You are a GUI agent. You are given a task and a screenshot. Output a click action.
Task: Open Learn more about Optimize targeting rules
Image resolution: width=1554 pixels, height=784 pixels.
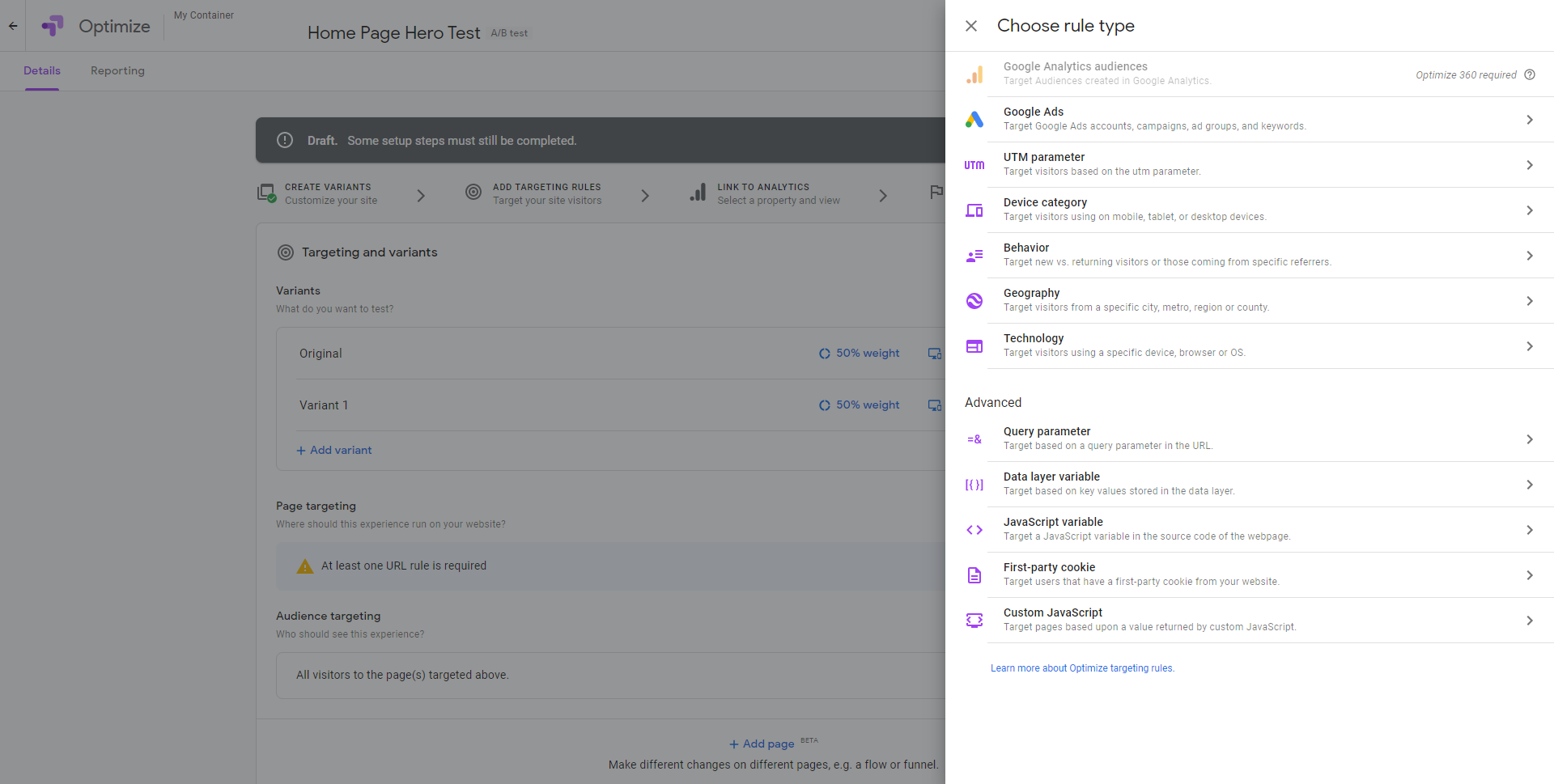(x=1082, y=667)
